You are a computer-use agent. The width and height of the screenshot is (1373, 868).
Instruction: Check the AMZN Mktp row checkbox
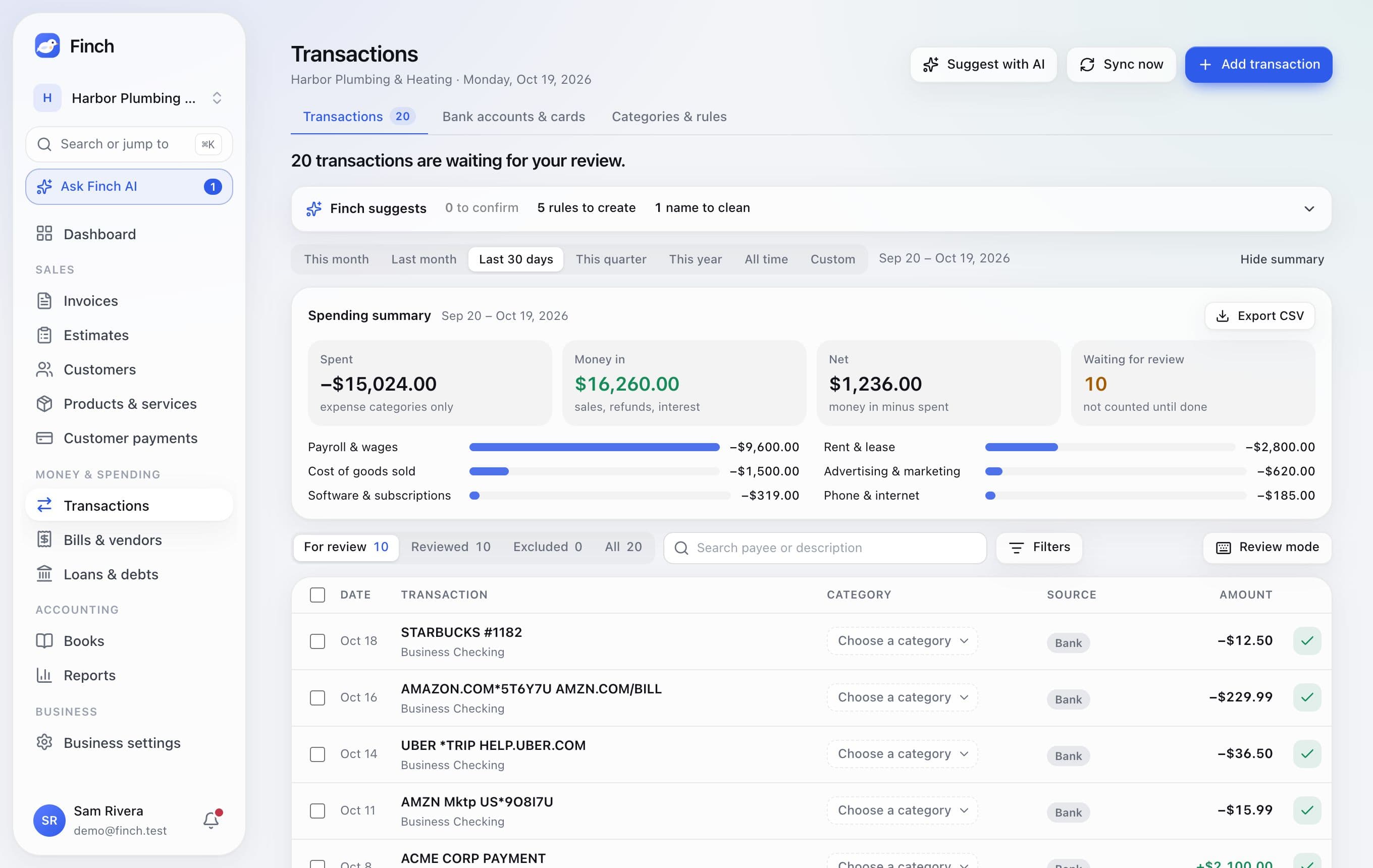(x=318, y=810)
